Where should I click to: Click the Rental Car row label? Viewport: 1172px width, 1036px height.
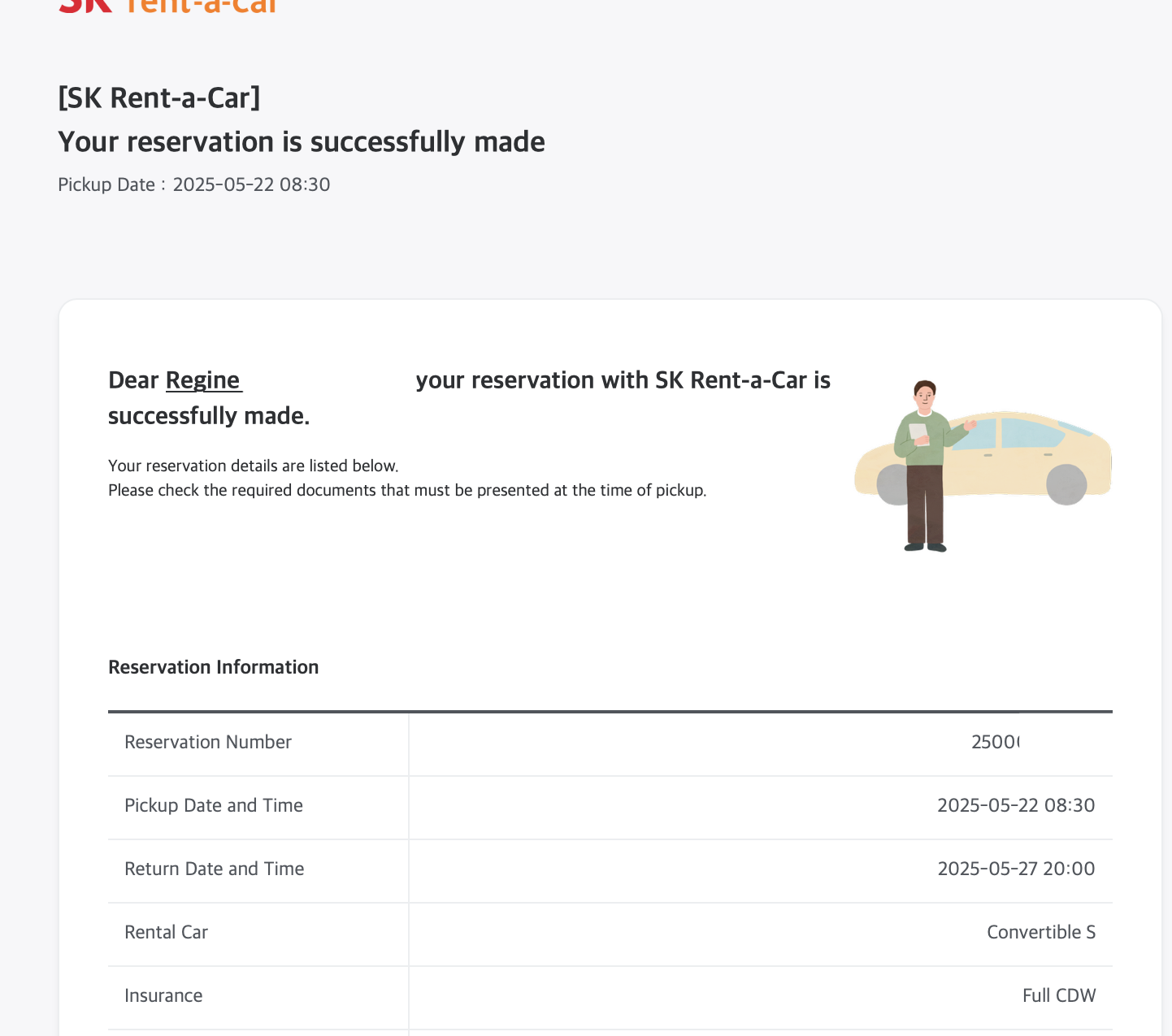pyautogui.click(x=166, y=932)
